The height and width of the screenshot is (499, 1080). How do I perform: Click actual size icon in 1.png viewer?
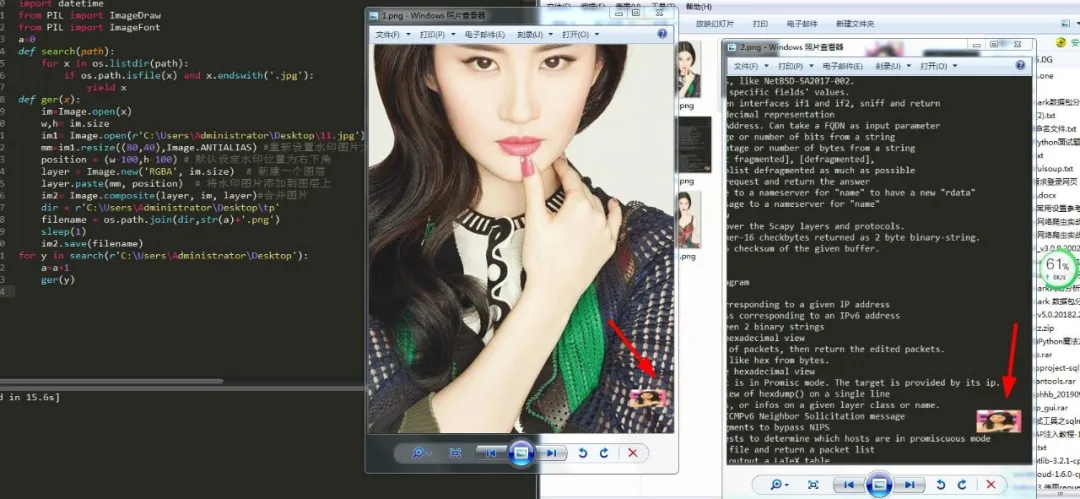click(x=455, y=453)
